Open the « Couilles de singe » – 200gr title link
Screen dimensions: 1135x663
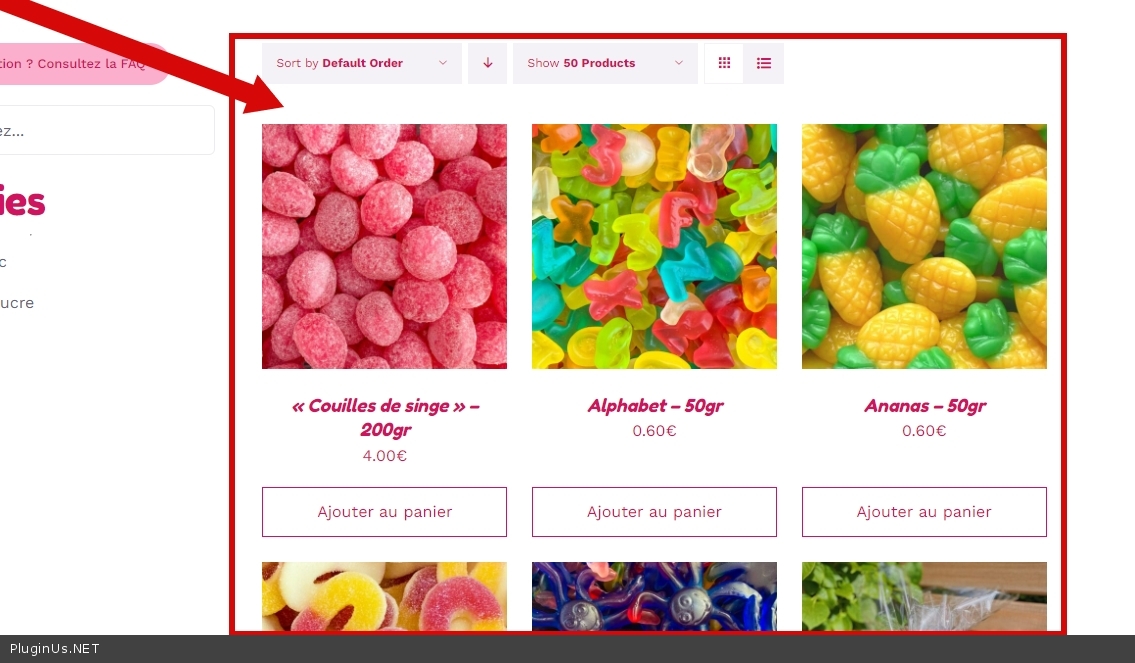click(x=385, y=418)
